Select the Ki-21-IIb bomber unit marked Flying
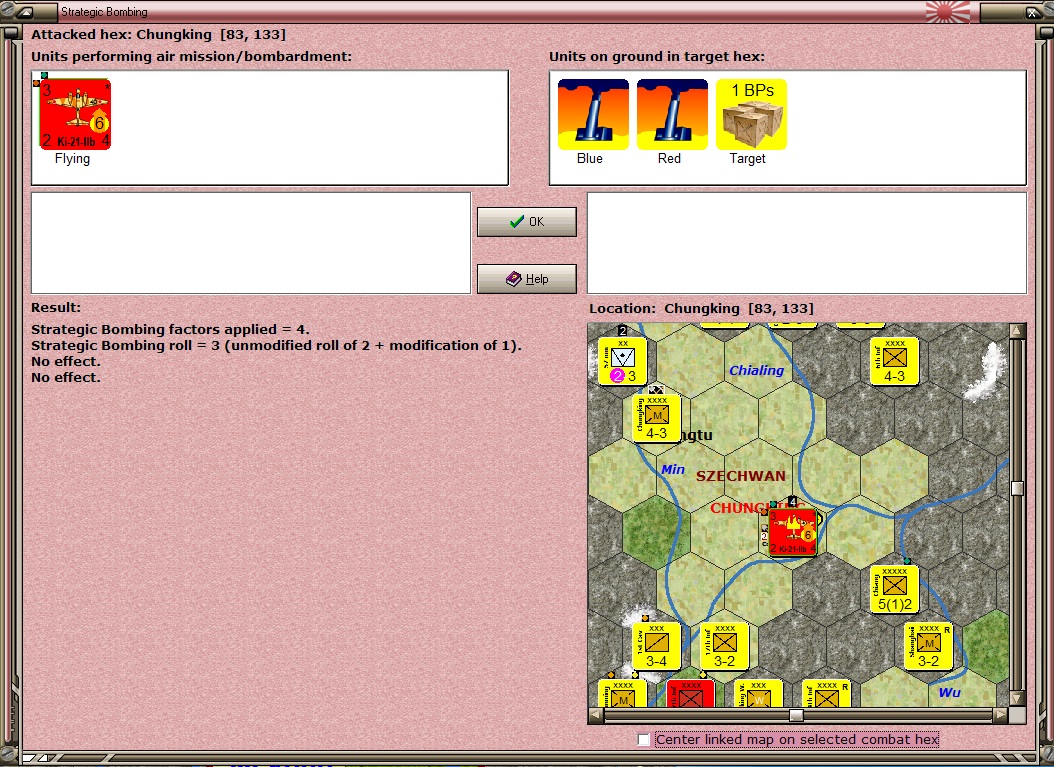The image size is (1054, 767). point(75,114)
